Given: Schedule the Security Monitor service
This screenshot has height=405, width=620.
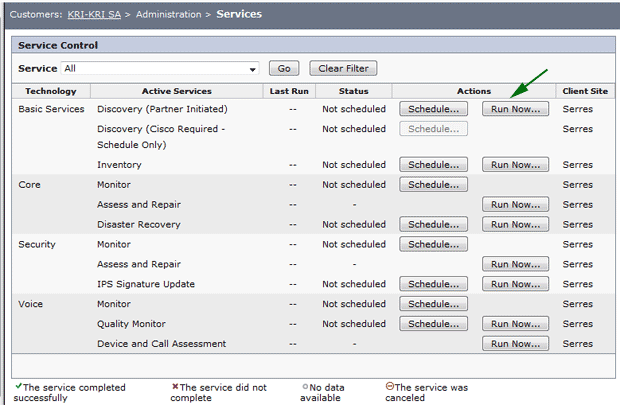Looking at the screenshot, I should point(433,244).
